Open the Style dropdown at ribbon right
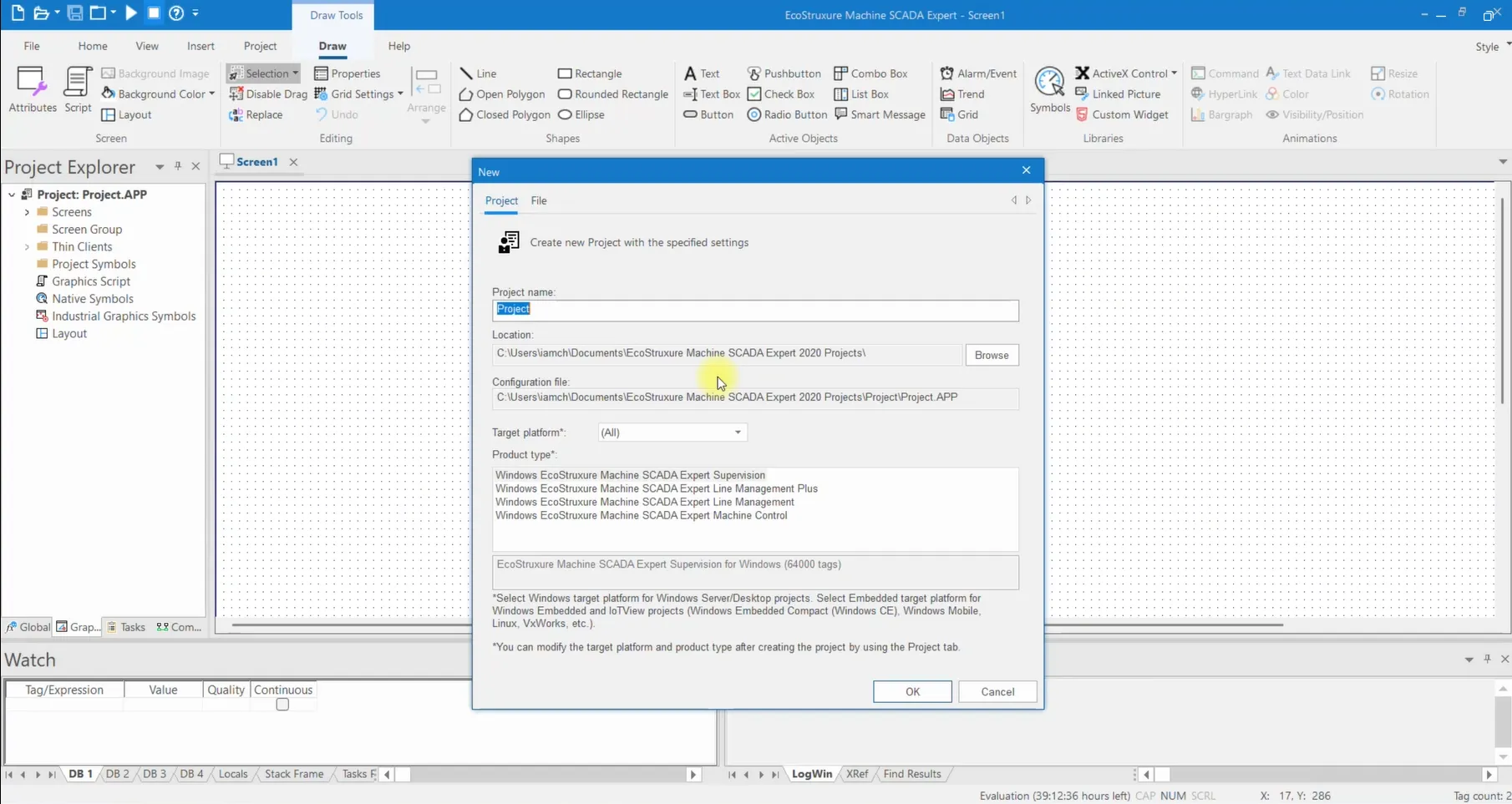1512x804 pixels. point(1493,47)
